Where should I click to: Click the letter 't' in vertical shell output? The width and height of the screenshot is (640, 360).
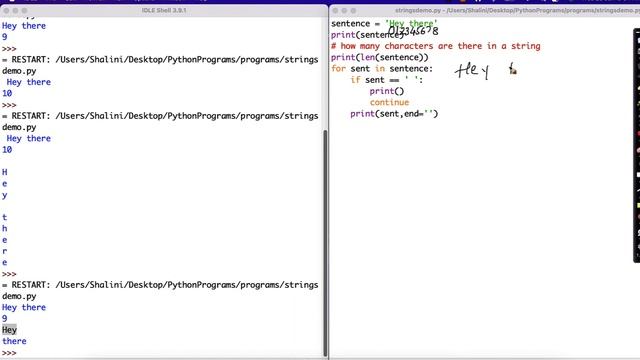[4, 217]
